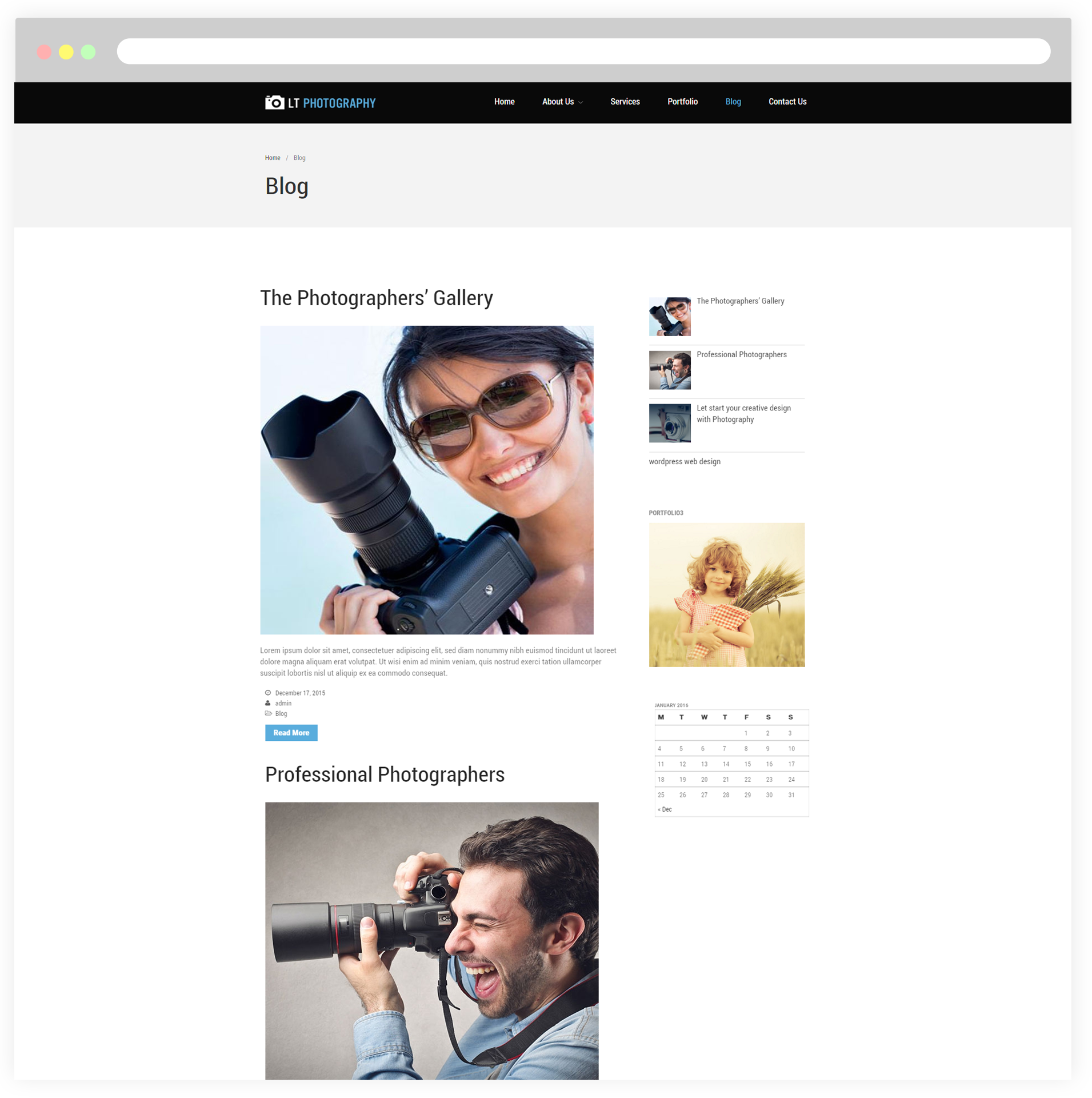Click the Blog breadcrumb text
1092x1098 pixels.
[x=299, y=158]
